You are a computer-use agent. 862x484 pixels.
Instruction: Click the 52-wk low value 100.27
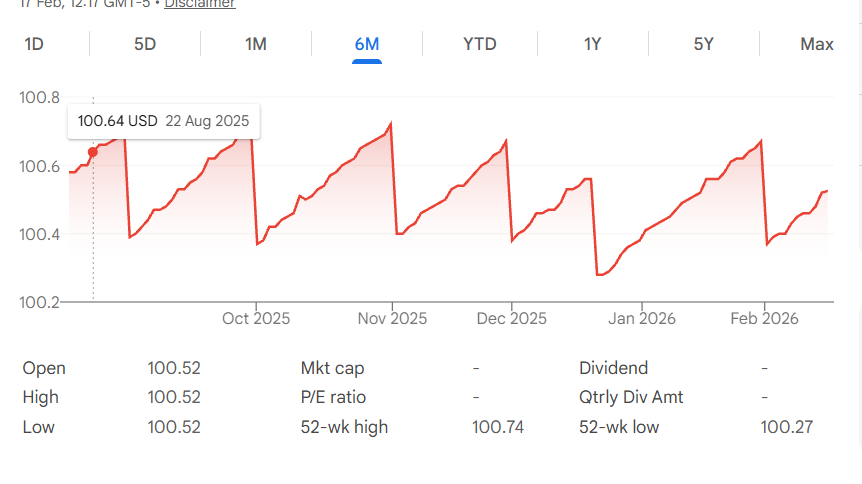pyautogui.click(x=787, y=427)
